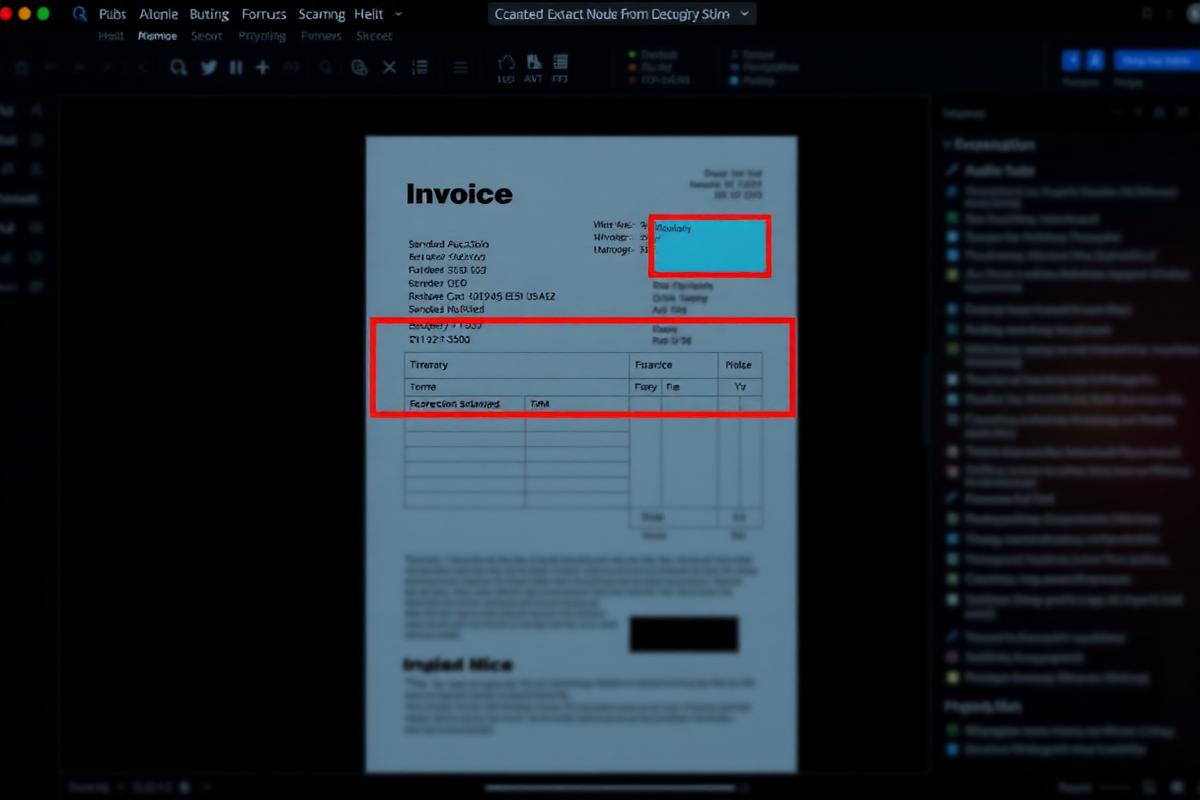This screenshot has height=800, width=1200.
Task: Click the hamburger lines icon in the toolbar
Action: click(461, 67)
